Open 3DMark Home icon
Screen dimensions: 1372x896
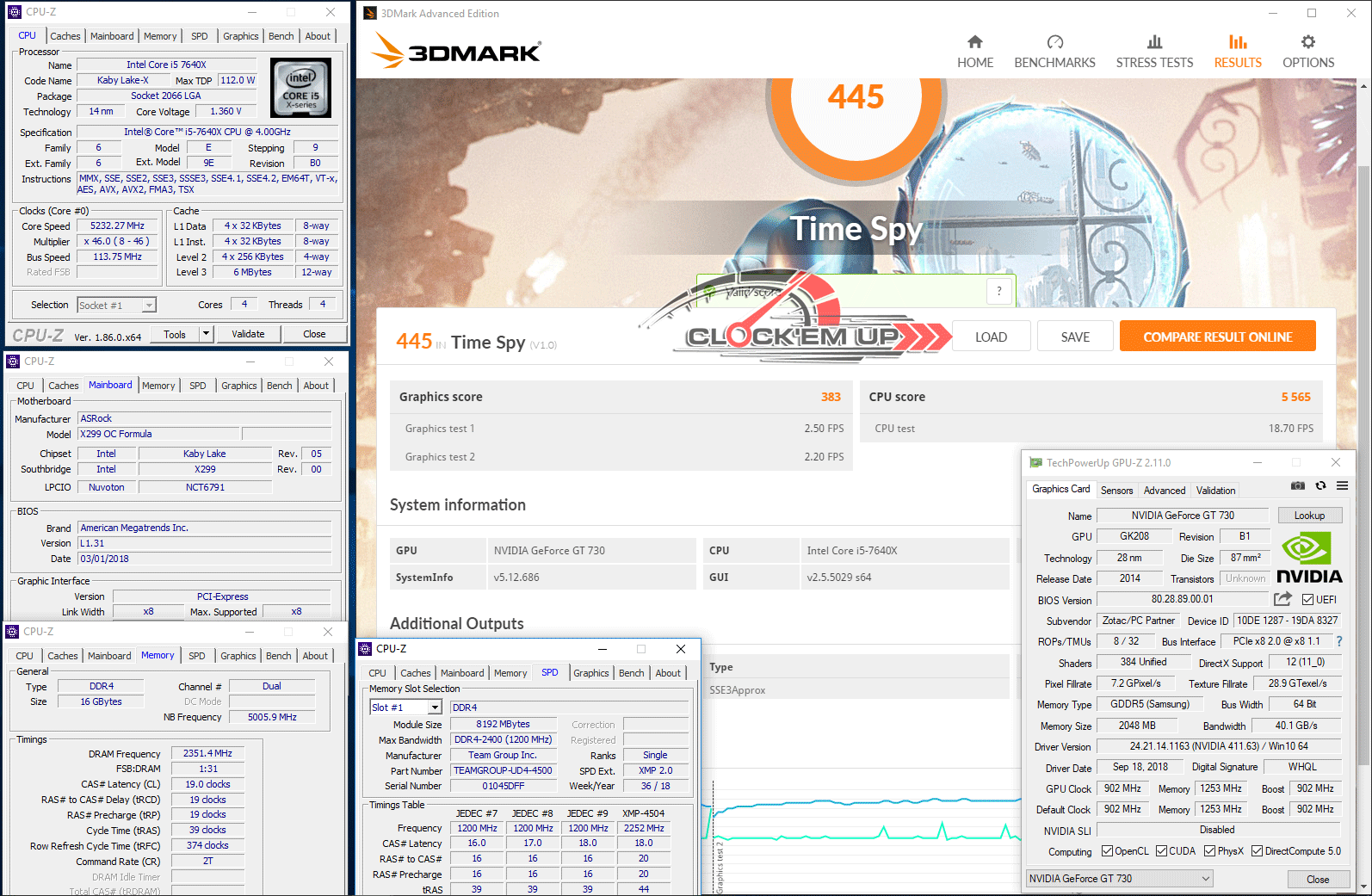974,42
